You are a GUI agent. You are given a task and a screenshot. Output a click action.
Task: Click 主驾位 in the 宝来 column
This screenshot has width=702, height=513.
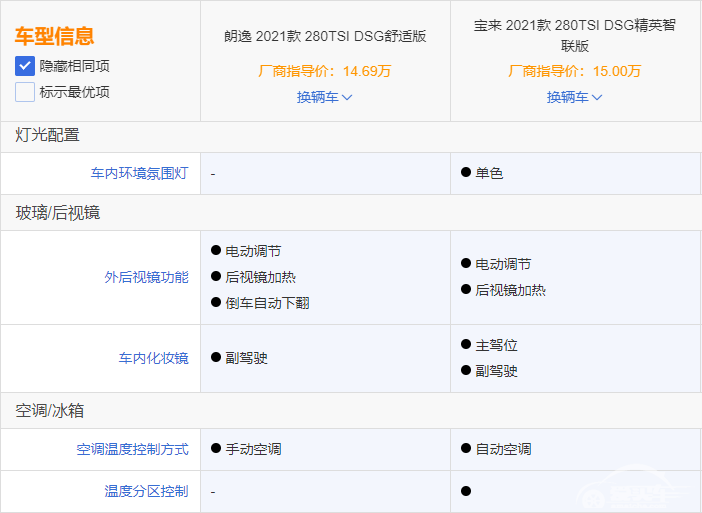pos(497,346)
